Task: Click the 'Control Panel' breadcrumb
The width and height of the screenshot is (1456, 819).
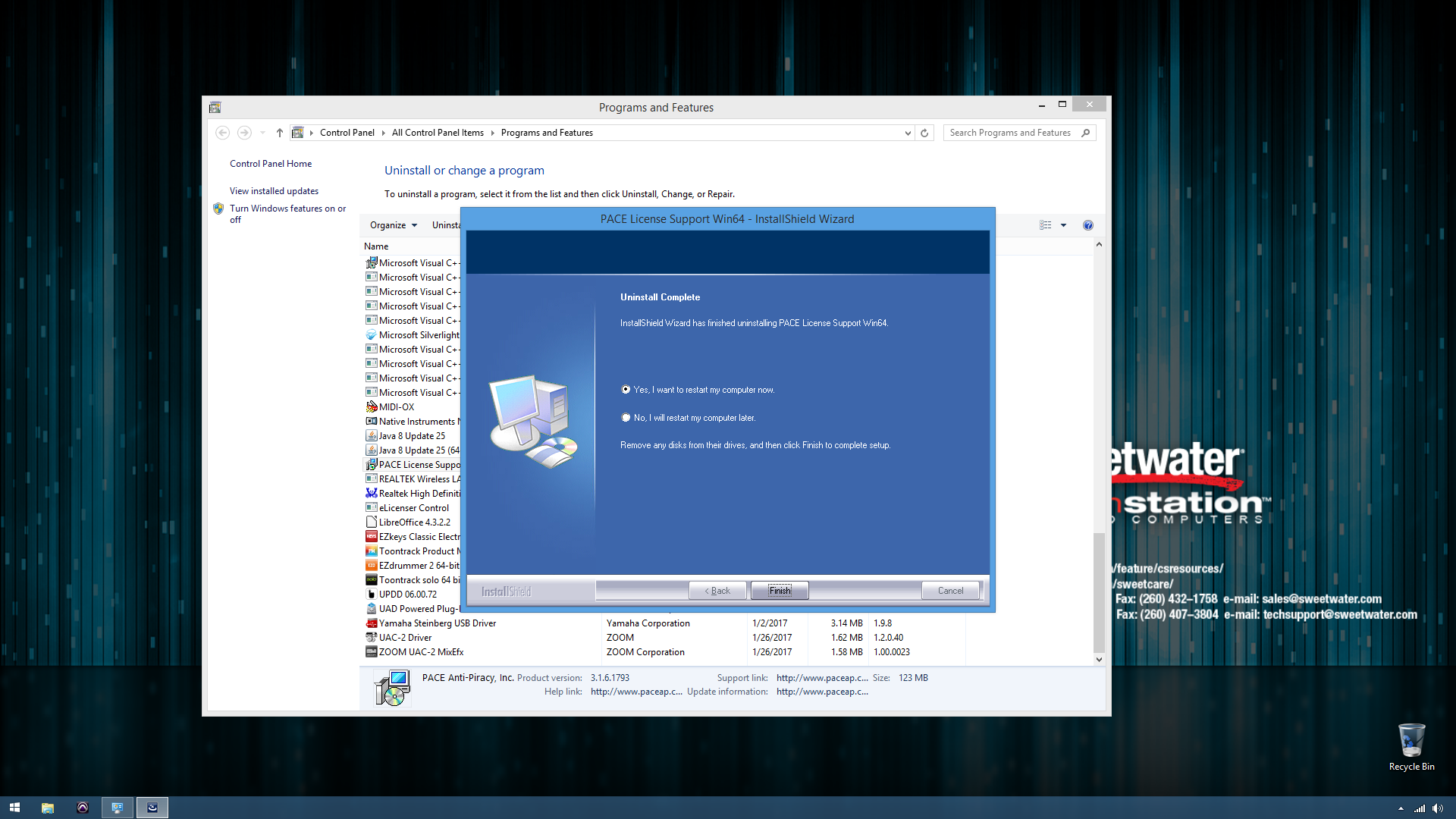Action: 347,133
